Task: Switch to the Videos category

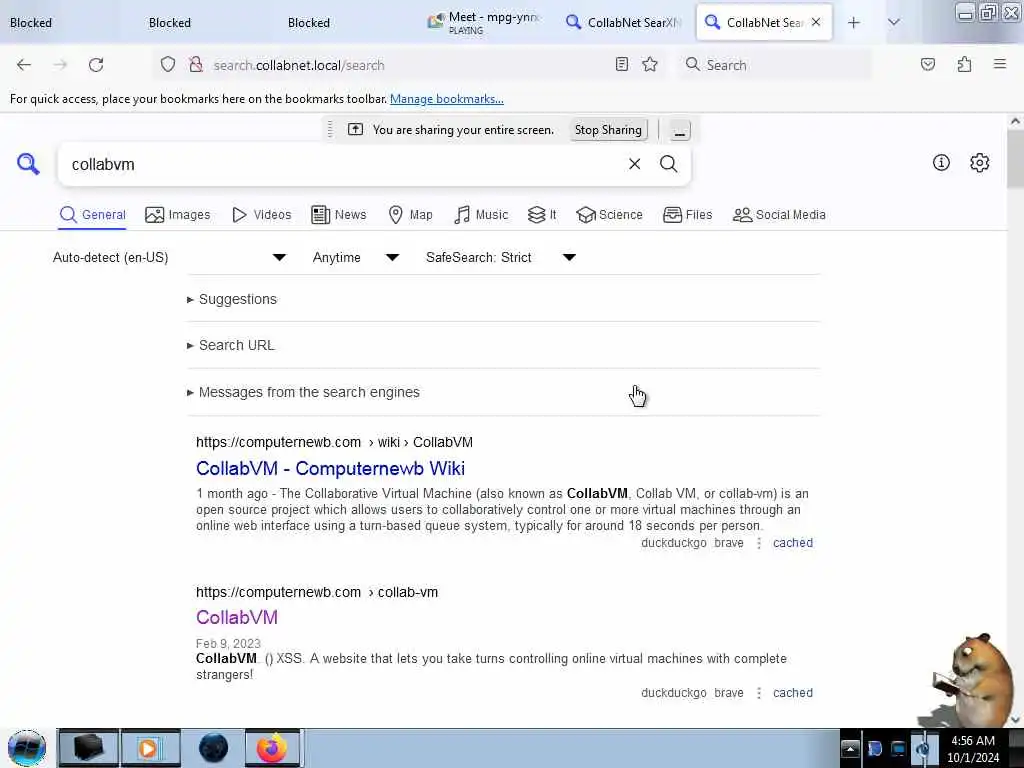Action: coord(261,215)
